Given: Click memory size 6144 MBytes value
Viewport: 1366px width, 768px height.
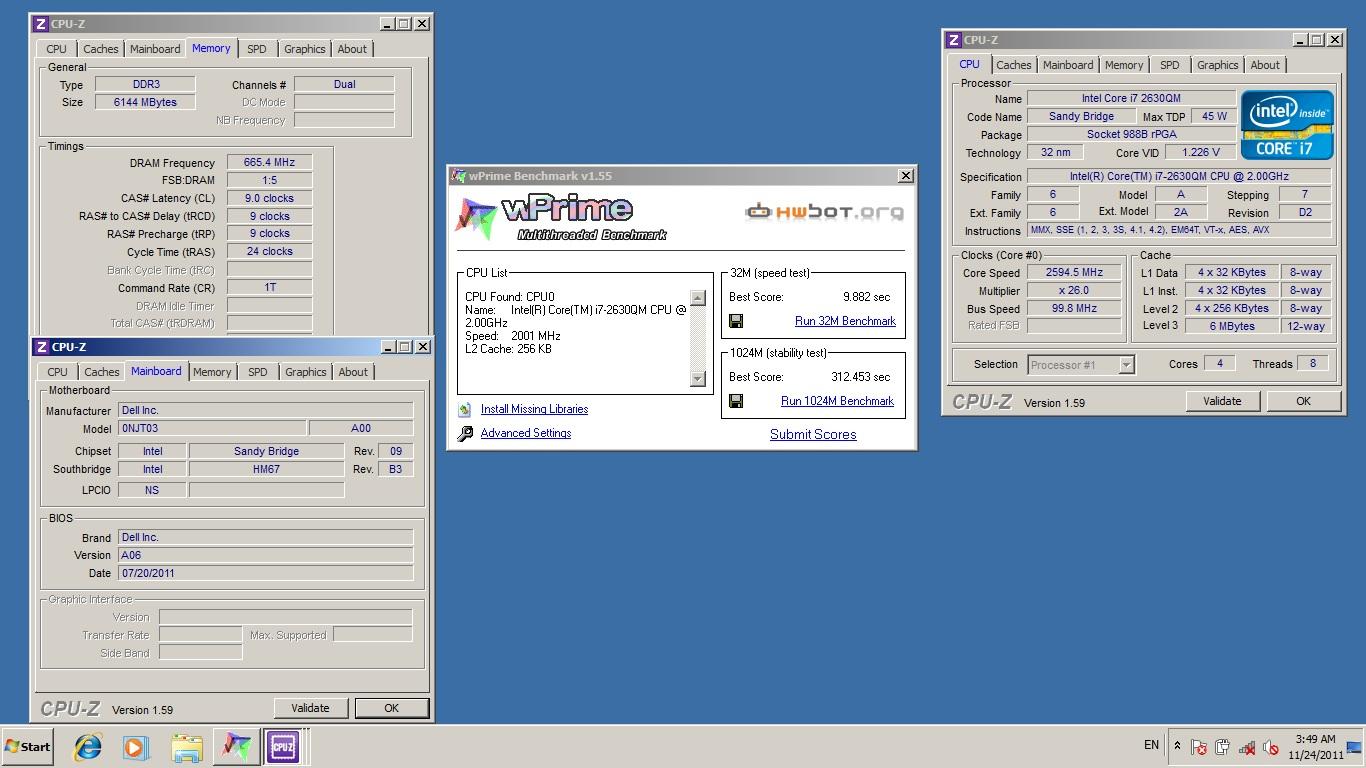Looking at the screenshot, I should click(x=146, y=102).
